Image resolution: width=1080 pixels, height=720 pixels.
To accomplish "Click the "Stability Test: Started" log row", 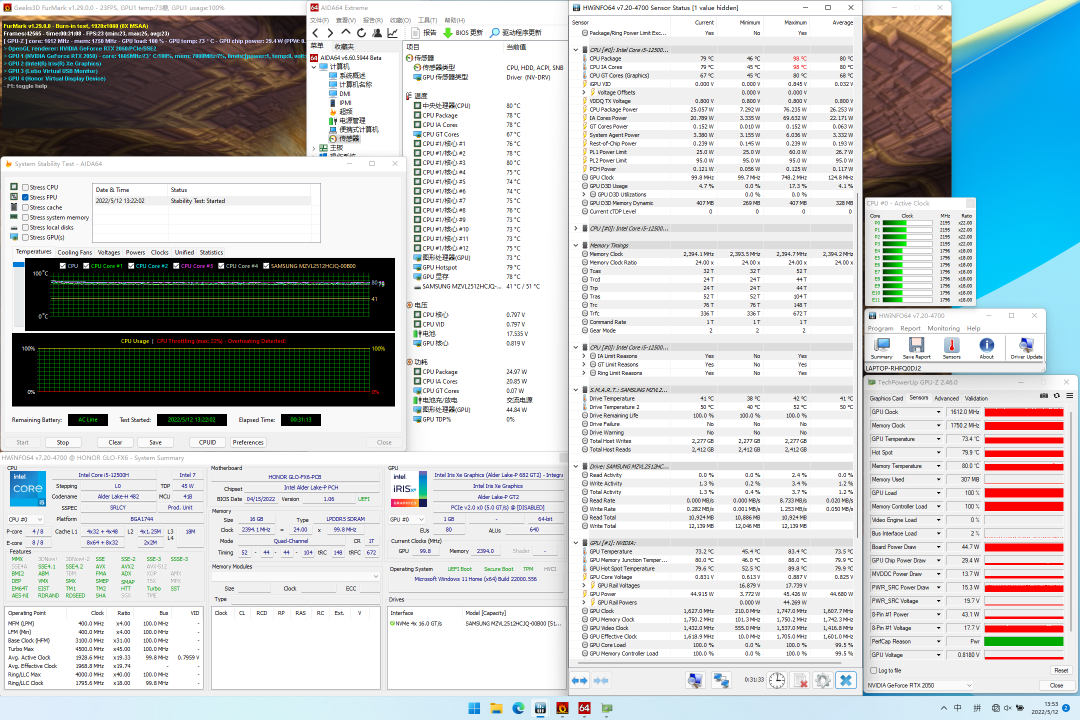I will point(202,201).
